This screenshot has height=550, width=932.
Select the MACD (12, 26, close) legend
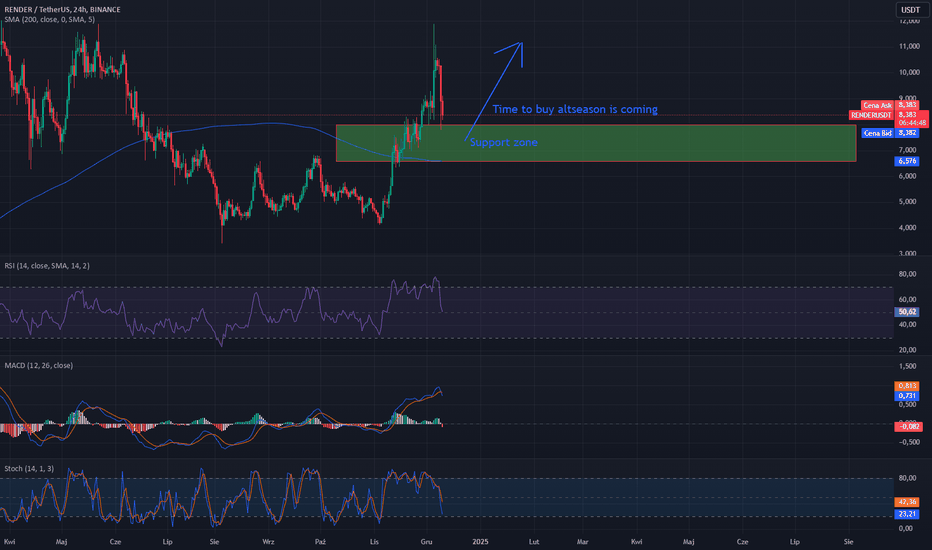pos(39,366)
